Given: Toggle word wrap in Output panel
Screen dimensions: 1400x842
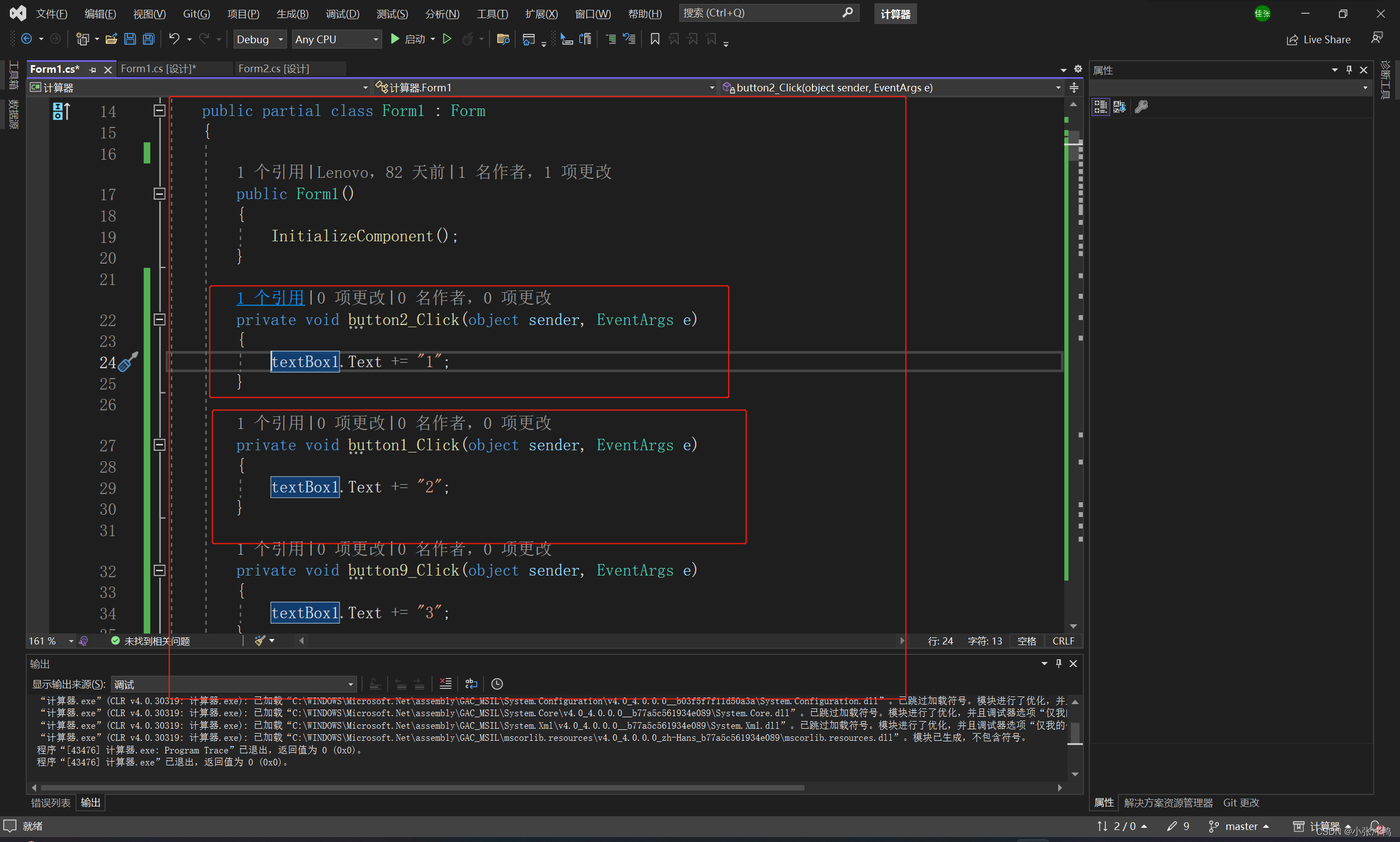Looking at the screenshot, I should 471,684.
